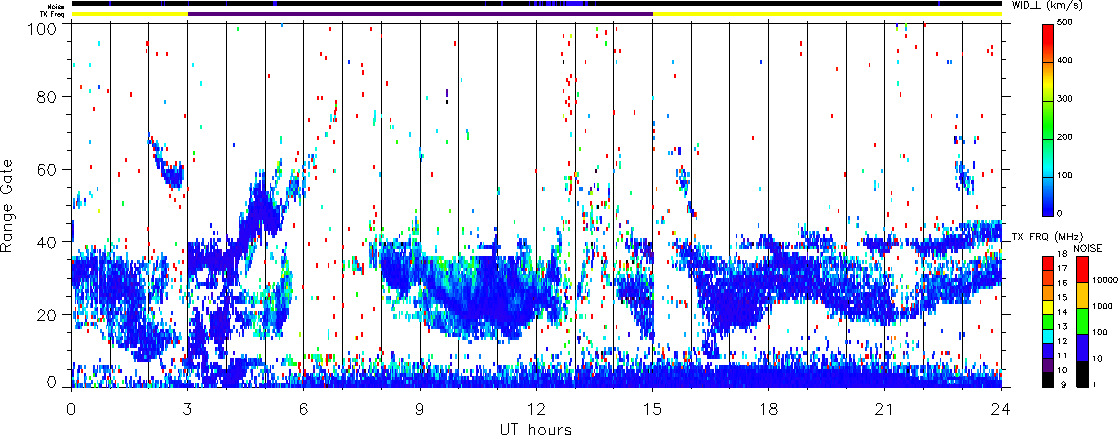Click the 0 value on WID color bar

(x=1059, y=213)
